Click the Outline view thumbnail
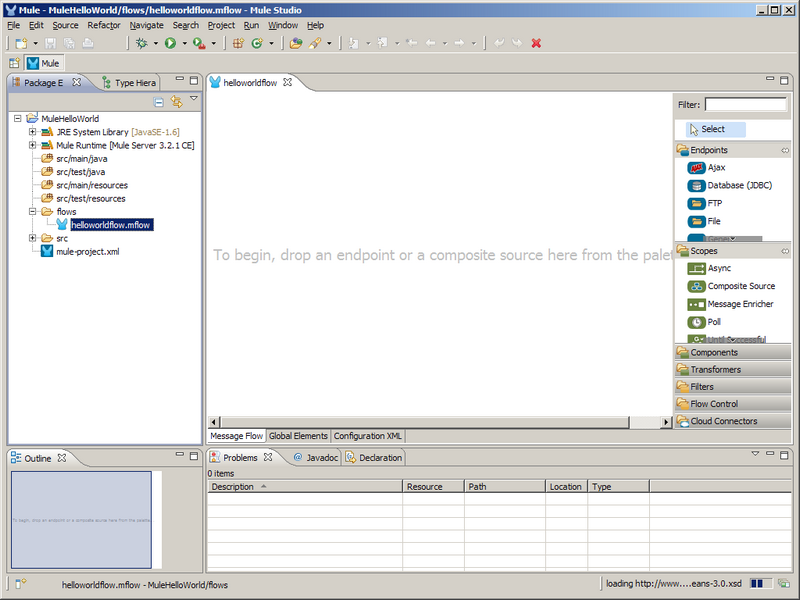Screen dimensions: 800x600 (x=81, y=519)
